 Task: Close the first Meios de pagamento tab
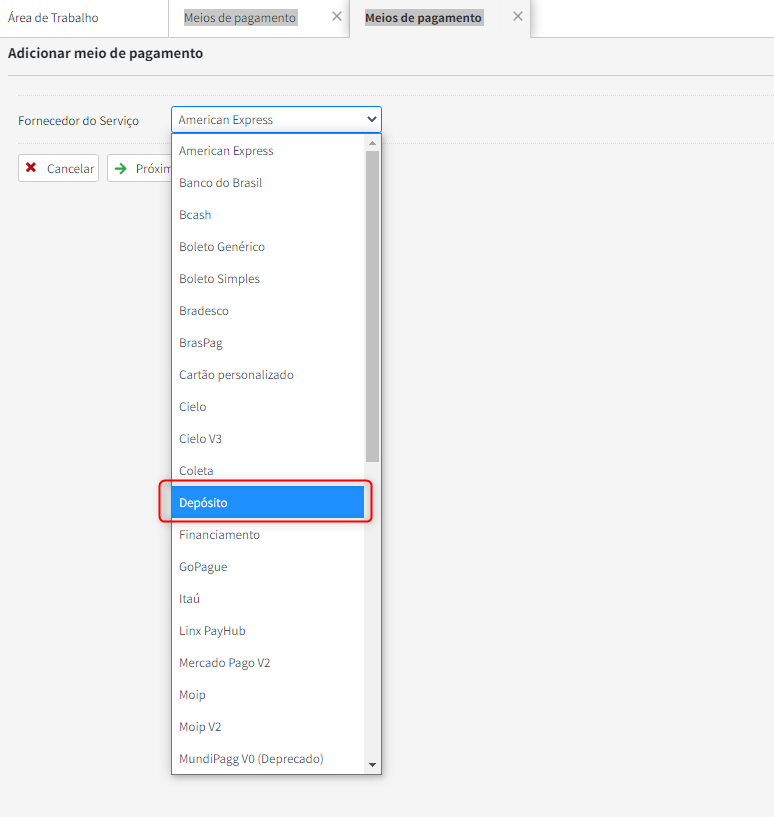point(337,17)
